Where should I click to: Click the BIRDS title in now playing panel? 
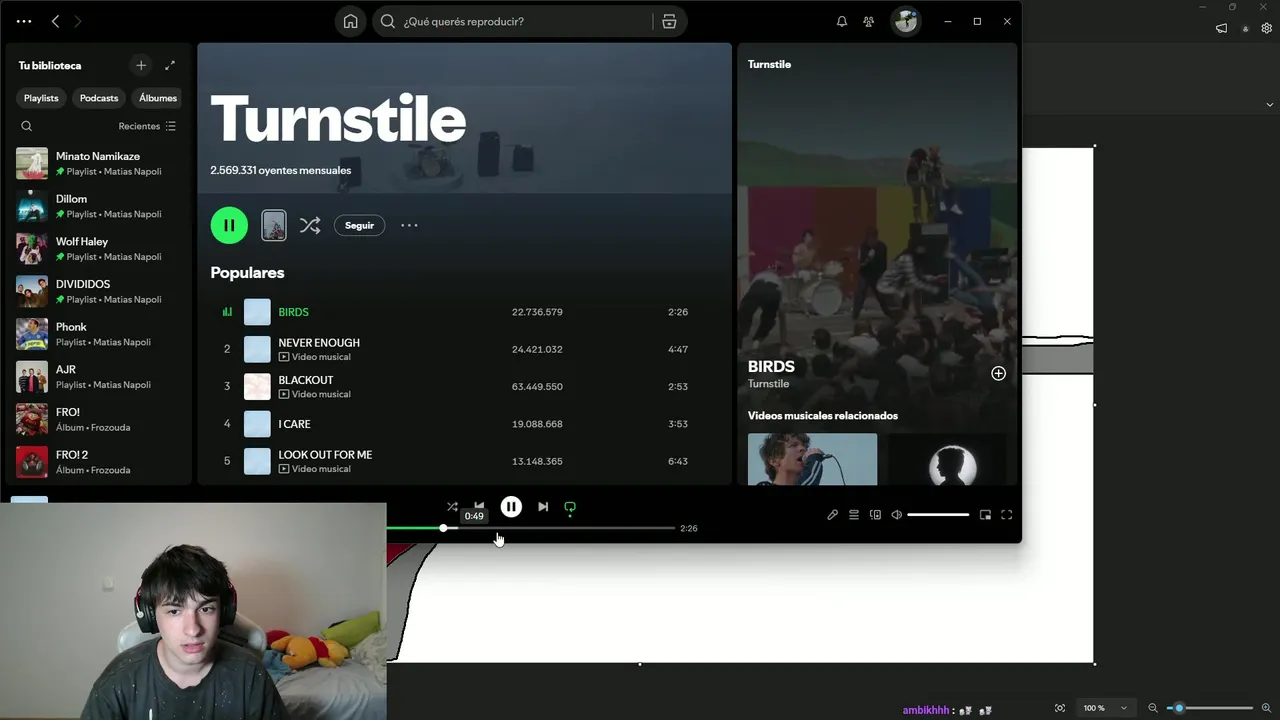tap(771, 367)
